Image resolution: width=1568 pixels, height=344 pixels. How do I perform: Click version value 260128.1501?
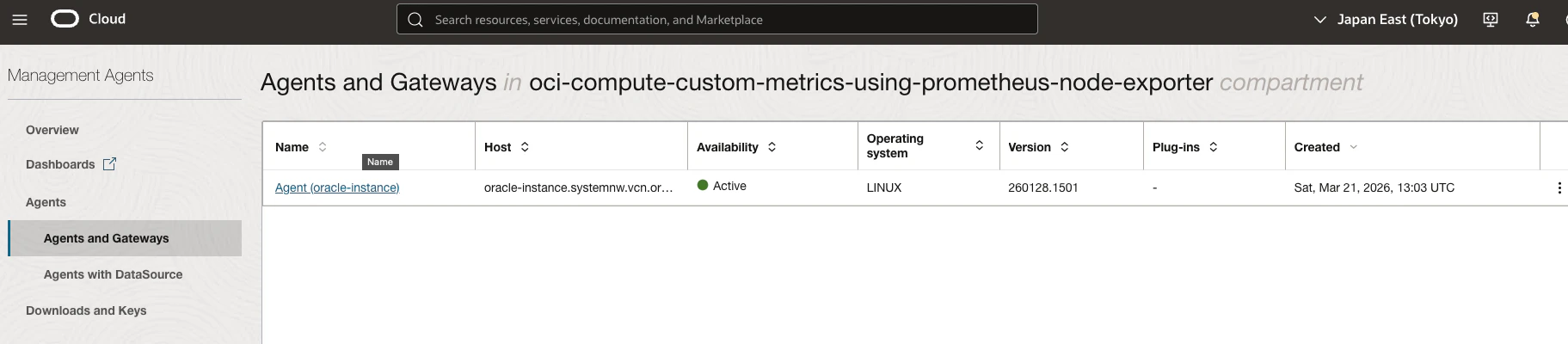[1043, 187]
